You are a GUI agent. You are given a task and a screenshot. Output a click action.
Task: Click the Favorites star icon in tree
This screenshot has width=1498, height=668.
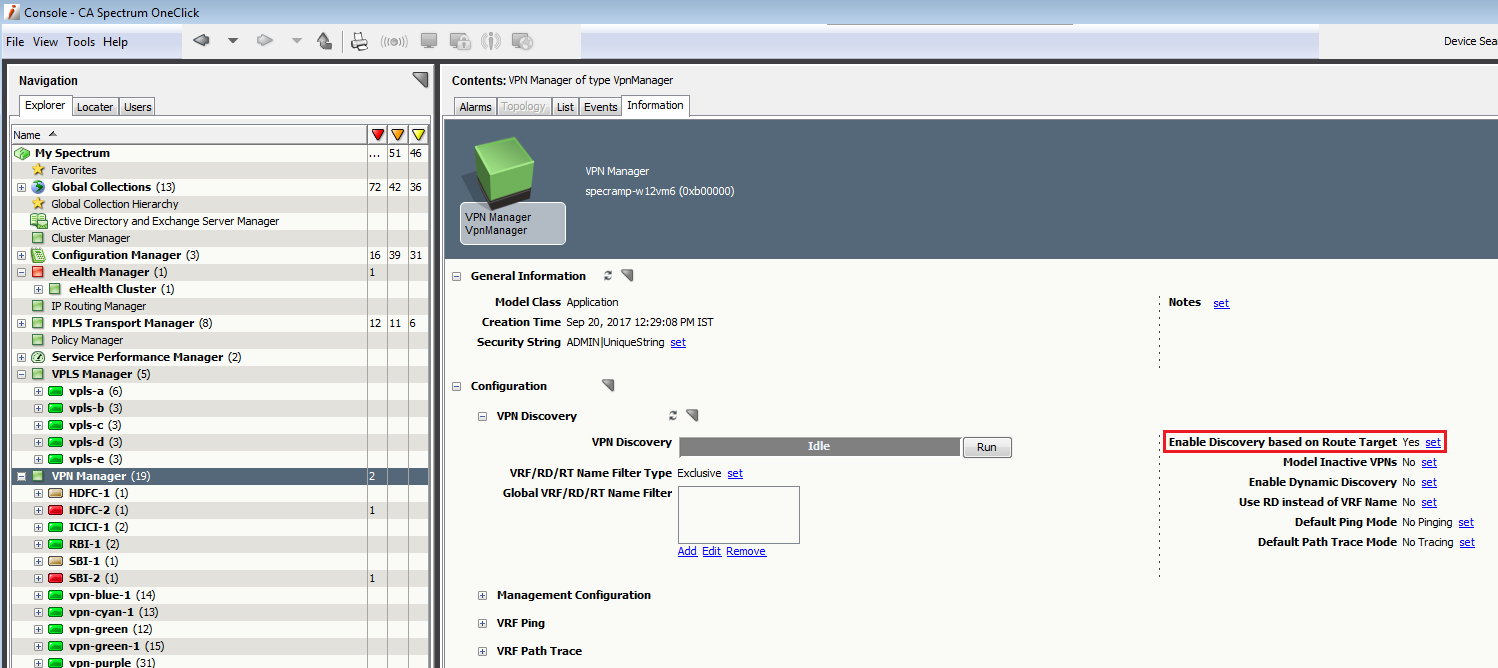(39, 170)
